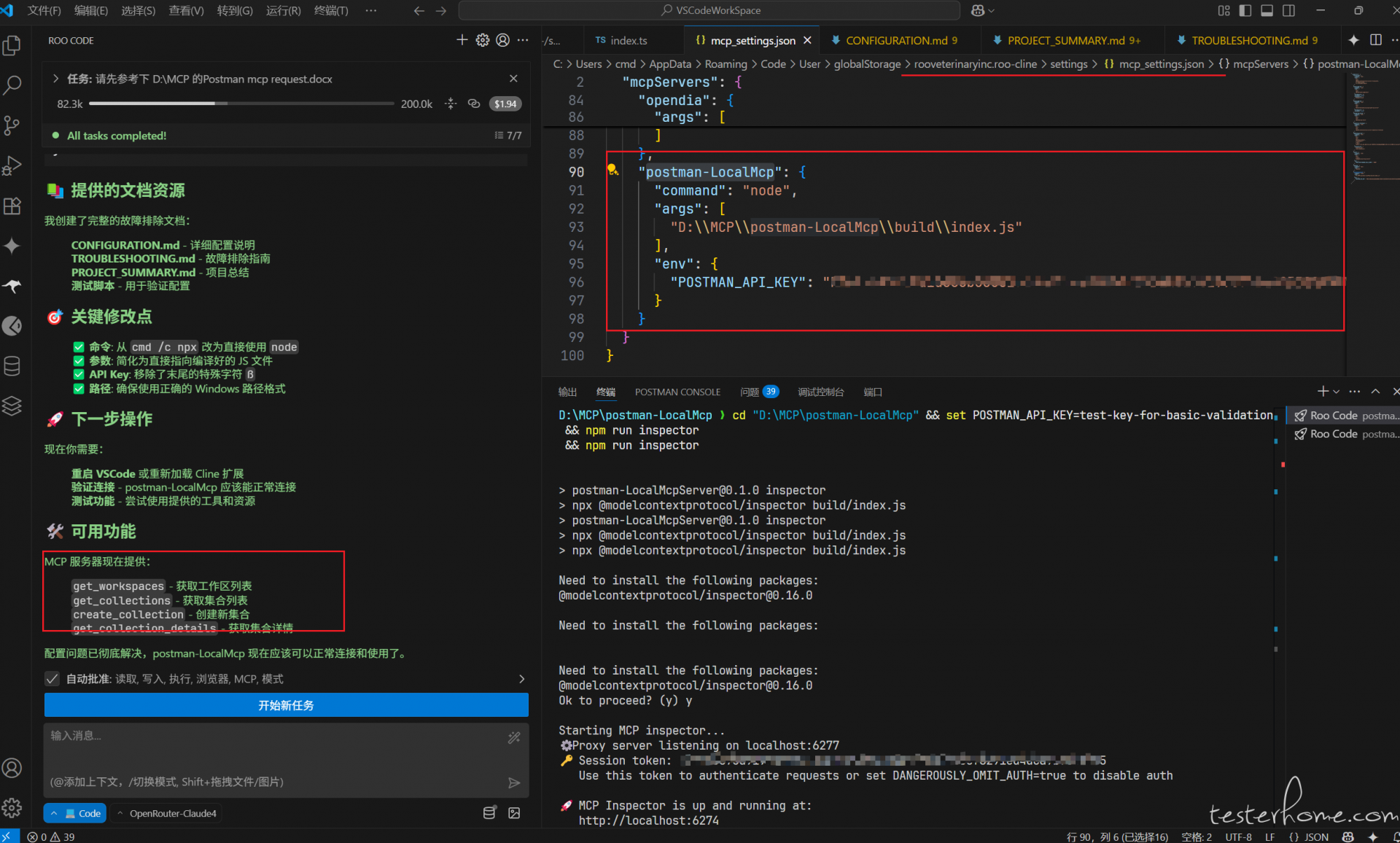The width and height of the screenshot is (1400, 843).
Task: Go back with the navigation arrow
Action: coord(419,10)
